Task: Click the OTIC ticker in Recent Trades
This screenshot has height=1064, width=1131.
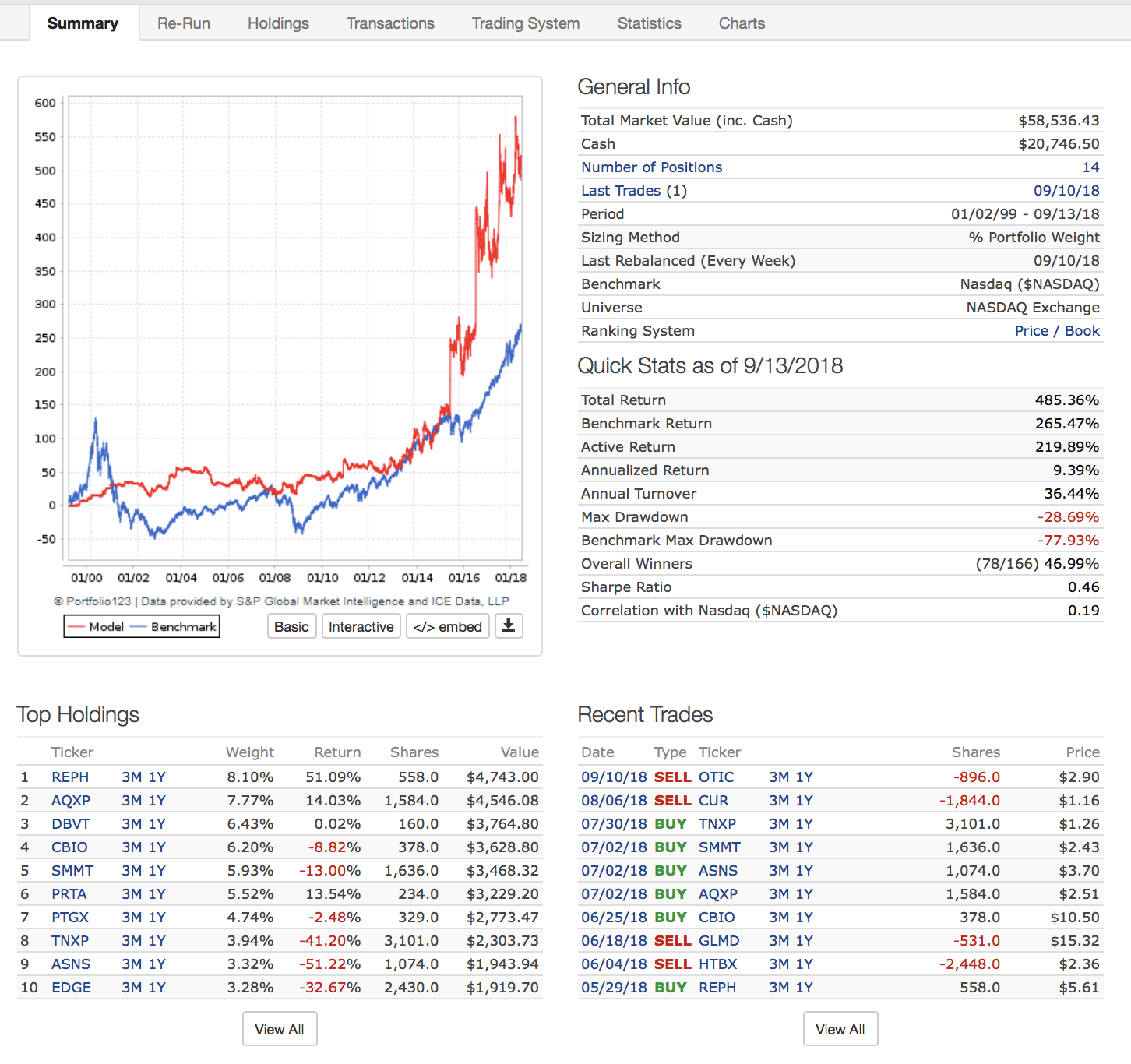Action: coord(716,777)
